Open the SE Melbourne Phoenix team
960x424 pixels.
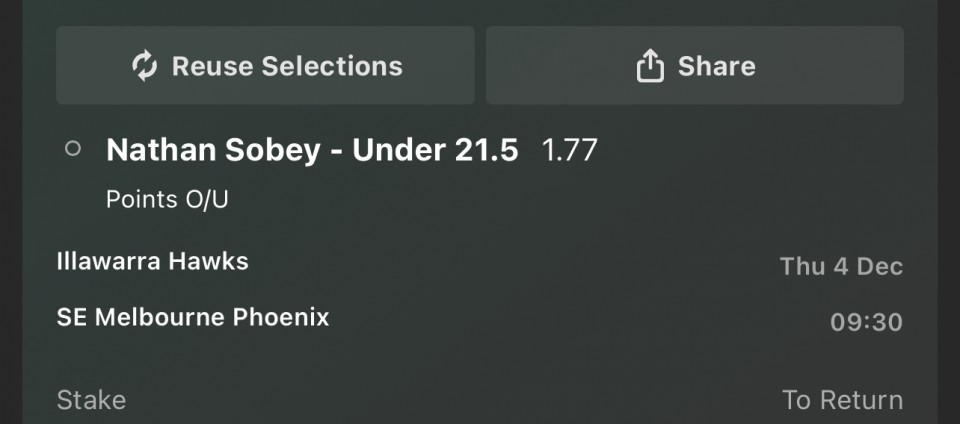pyautogui.click(x=192, y=318)
